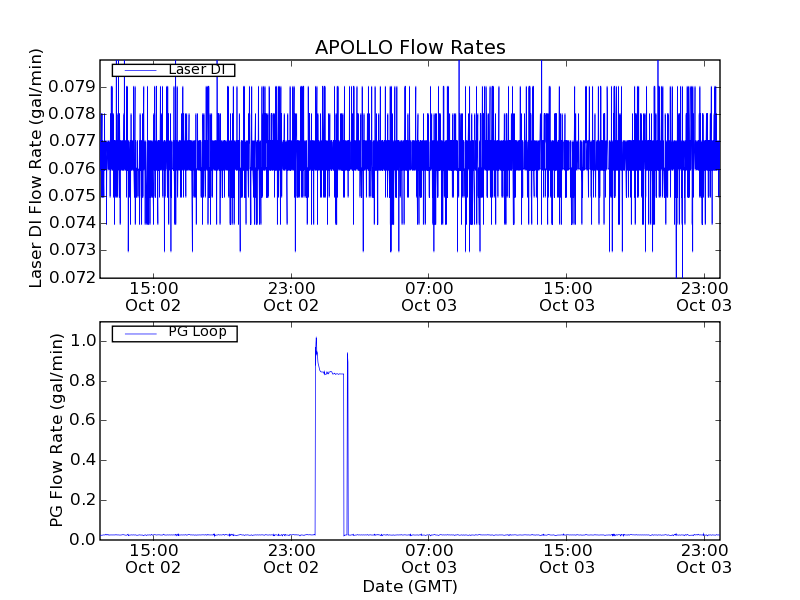Select the 0.076 tick on the Laser DI axis

click(72, 168)
